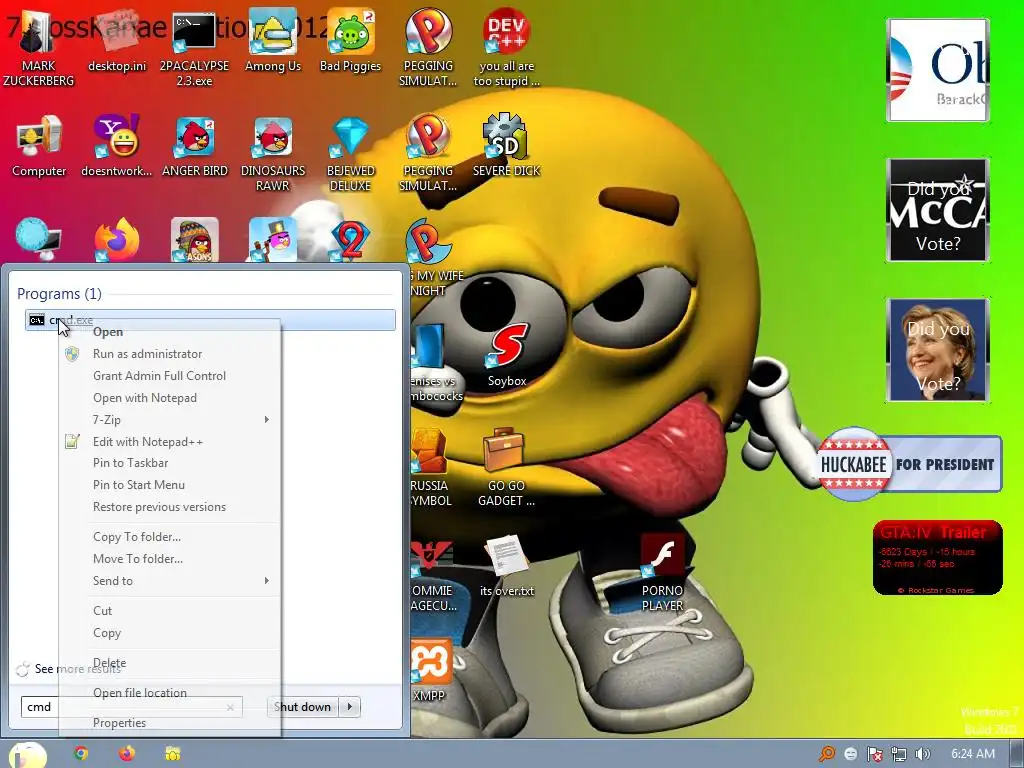Open the Among Us desktop shortcut
1024x768 pixels.
coord(272,40)
